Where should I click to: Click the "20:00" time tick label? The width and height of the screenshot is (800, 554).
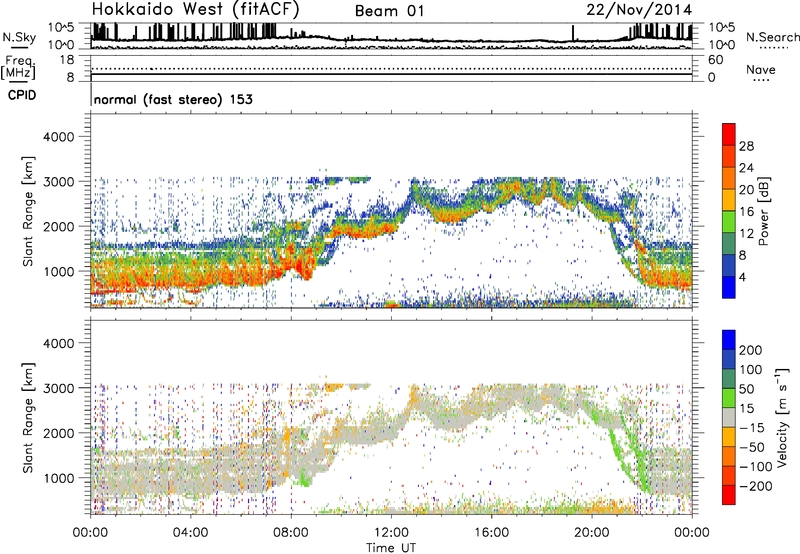(x=592, y=533)
